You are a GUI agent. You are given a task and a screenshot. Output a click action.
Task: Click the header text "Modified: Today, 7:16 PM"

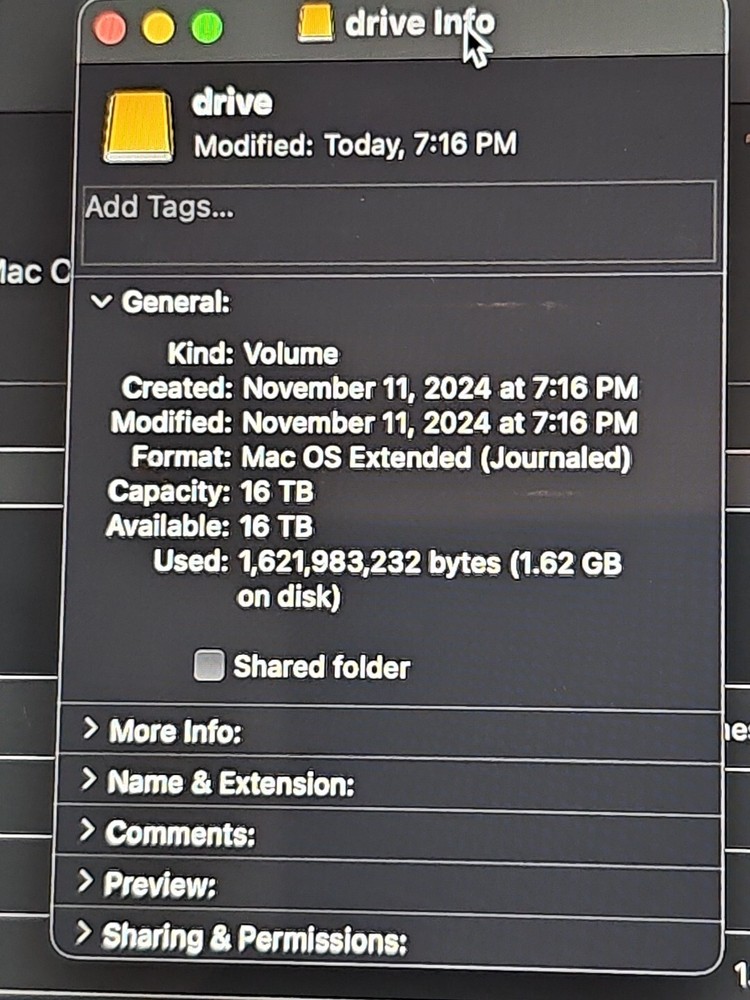click(355, 145)
